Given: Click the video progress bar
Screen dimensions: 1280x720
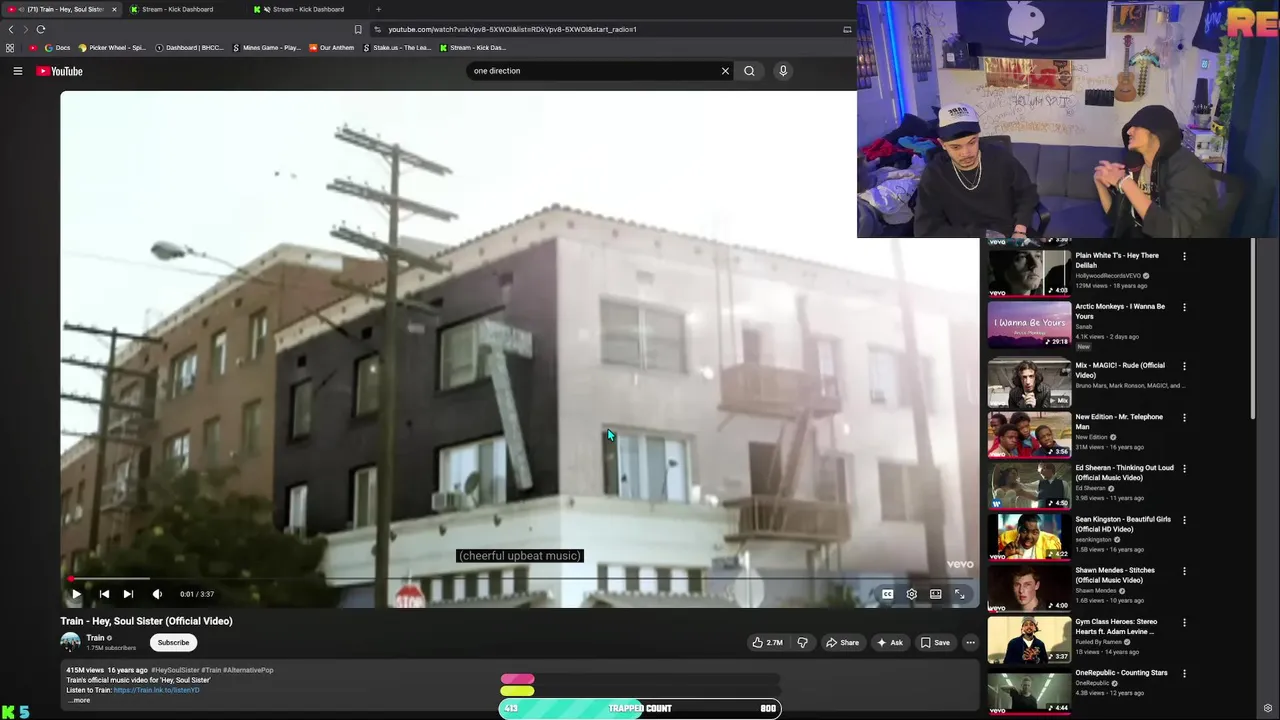Looking at the screenshot, I should pyautogui.click(x=519, y=578).
